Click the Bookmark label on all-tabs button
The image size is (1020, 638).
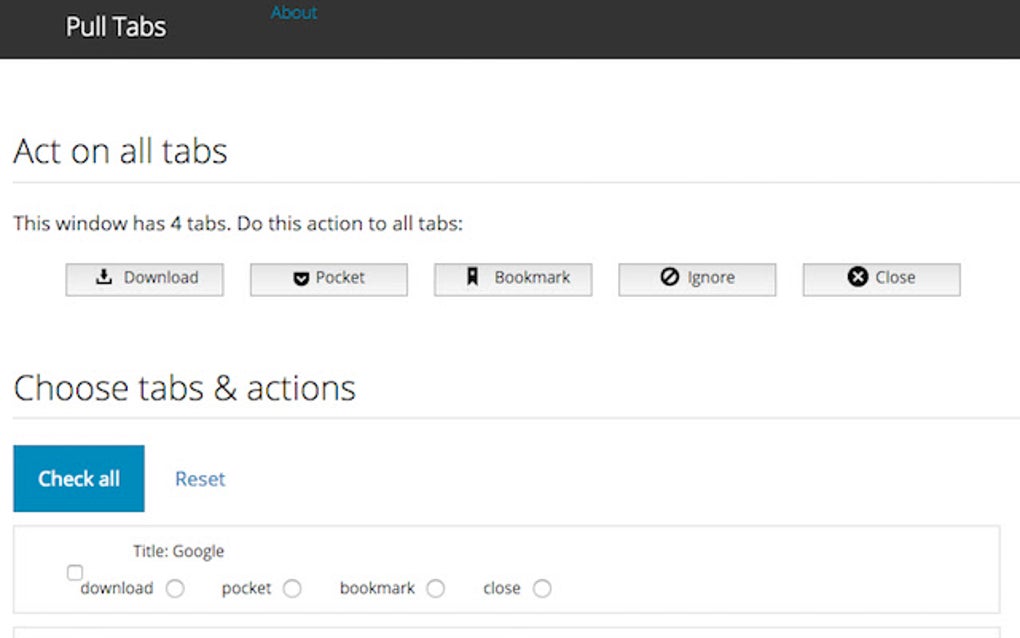[x=532, y=278]
